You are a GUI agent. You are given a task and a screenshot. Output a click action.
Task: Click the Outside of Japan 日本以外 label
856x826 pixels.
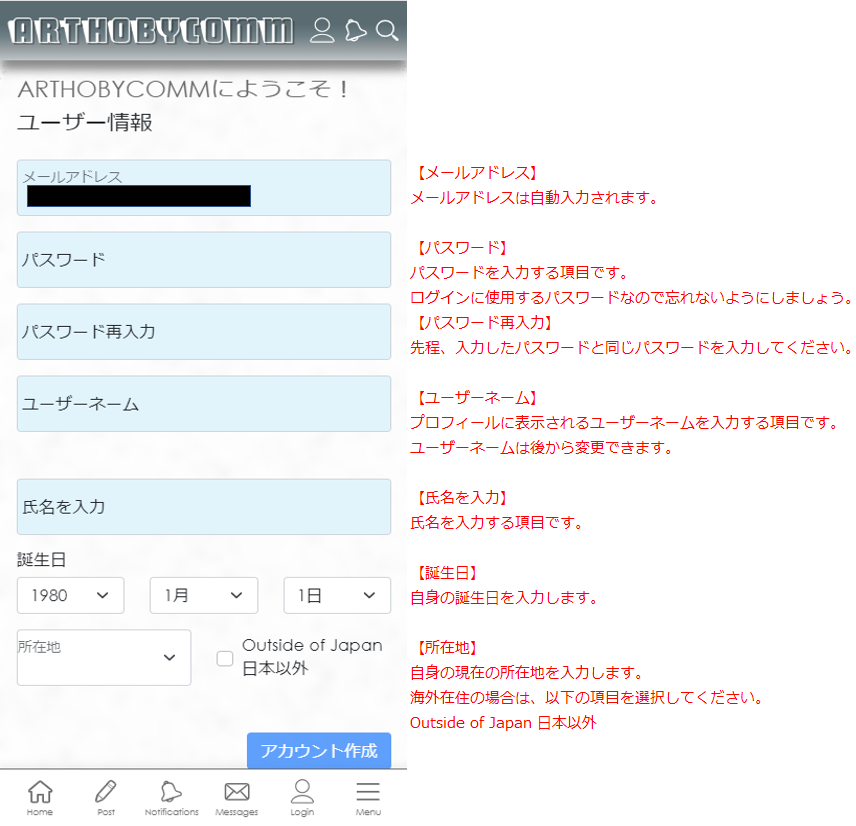pyautogui.click(x=312, y=656)
